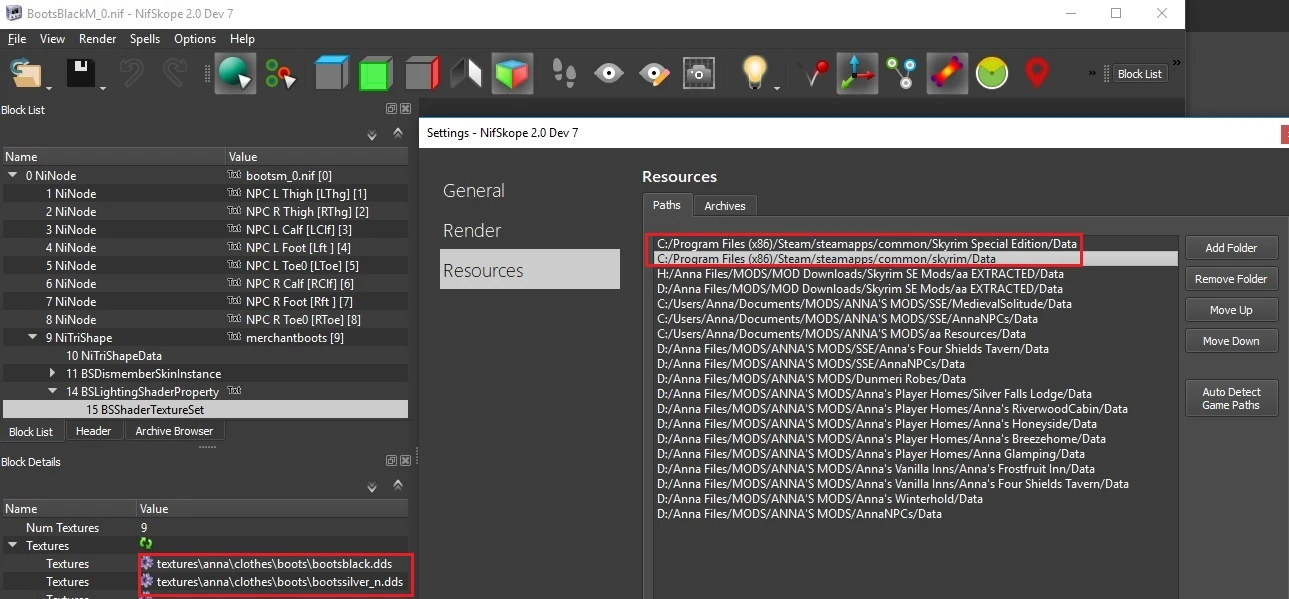The image size is (1289, 599).
Task: Click the black and white flip-view icon
Action: click(x=466, y=74)
